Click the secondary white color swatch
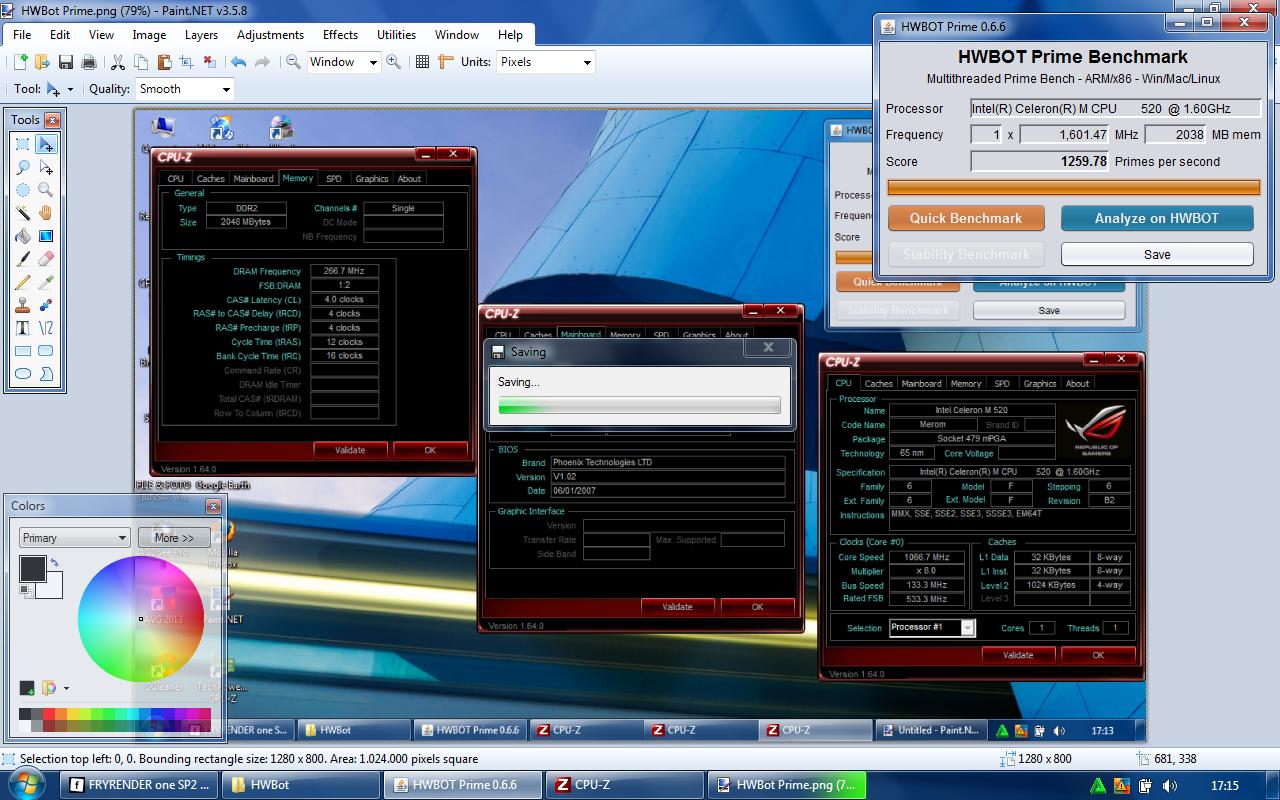The width and height of the screenshot is (1280, 800). pos(53,588)
